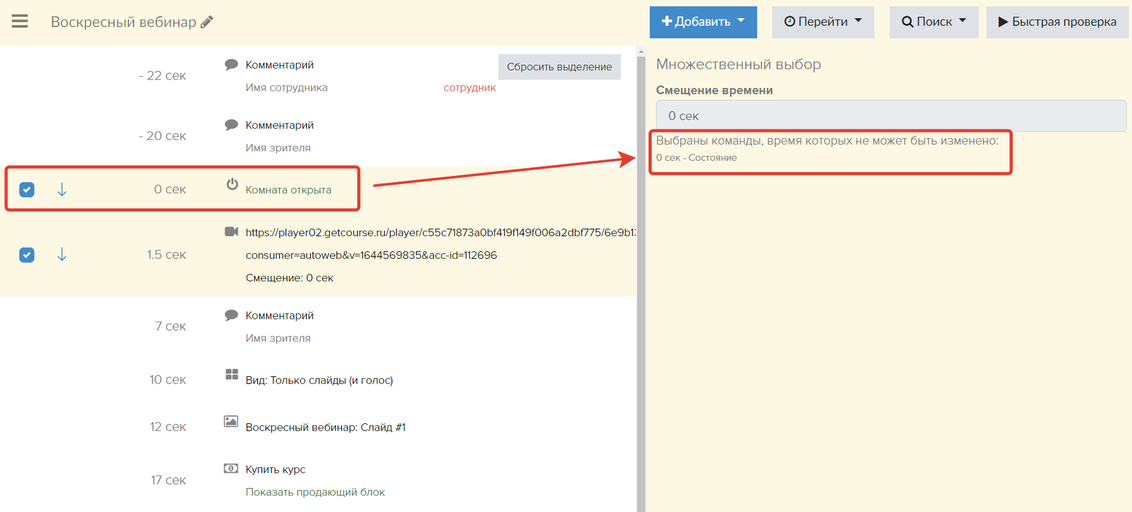This screenshot has height=512, width=1132.
Task: Click the power icon for Комната открыта
Action: [x=232, y=185]
